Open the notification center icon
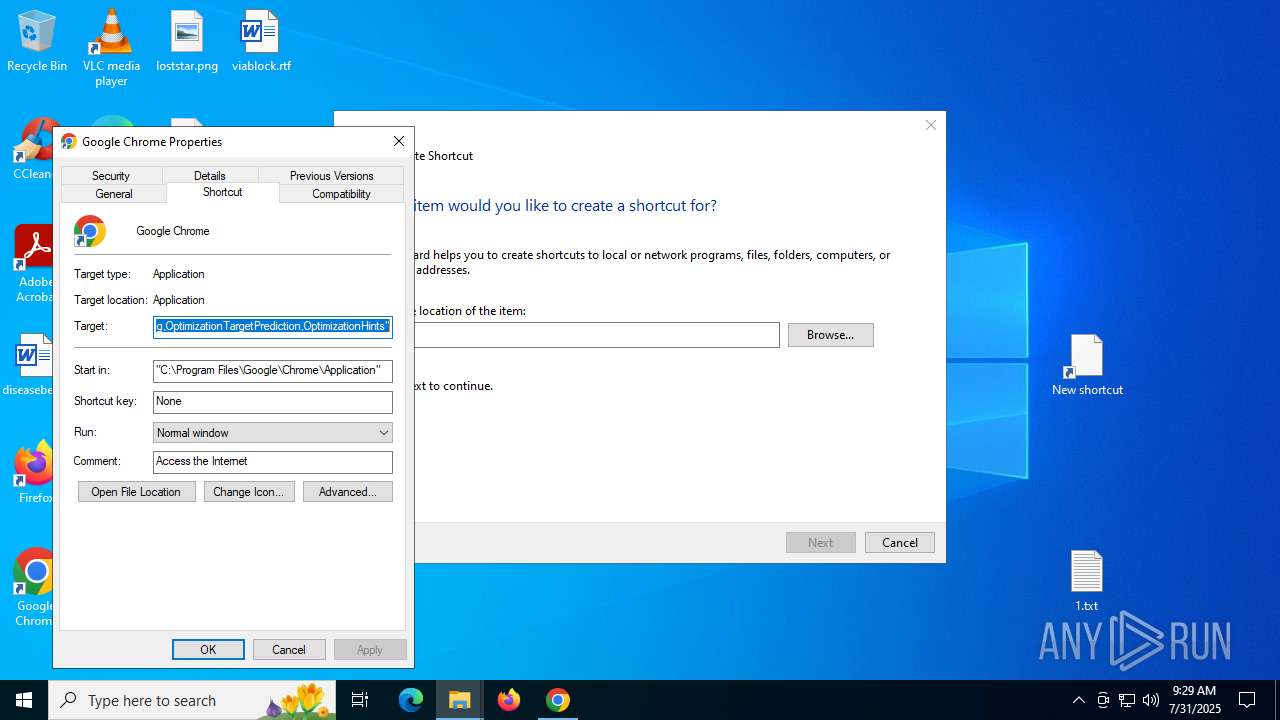This screenshot has width=1280, height=720. tap(1247, 700)
